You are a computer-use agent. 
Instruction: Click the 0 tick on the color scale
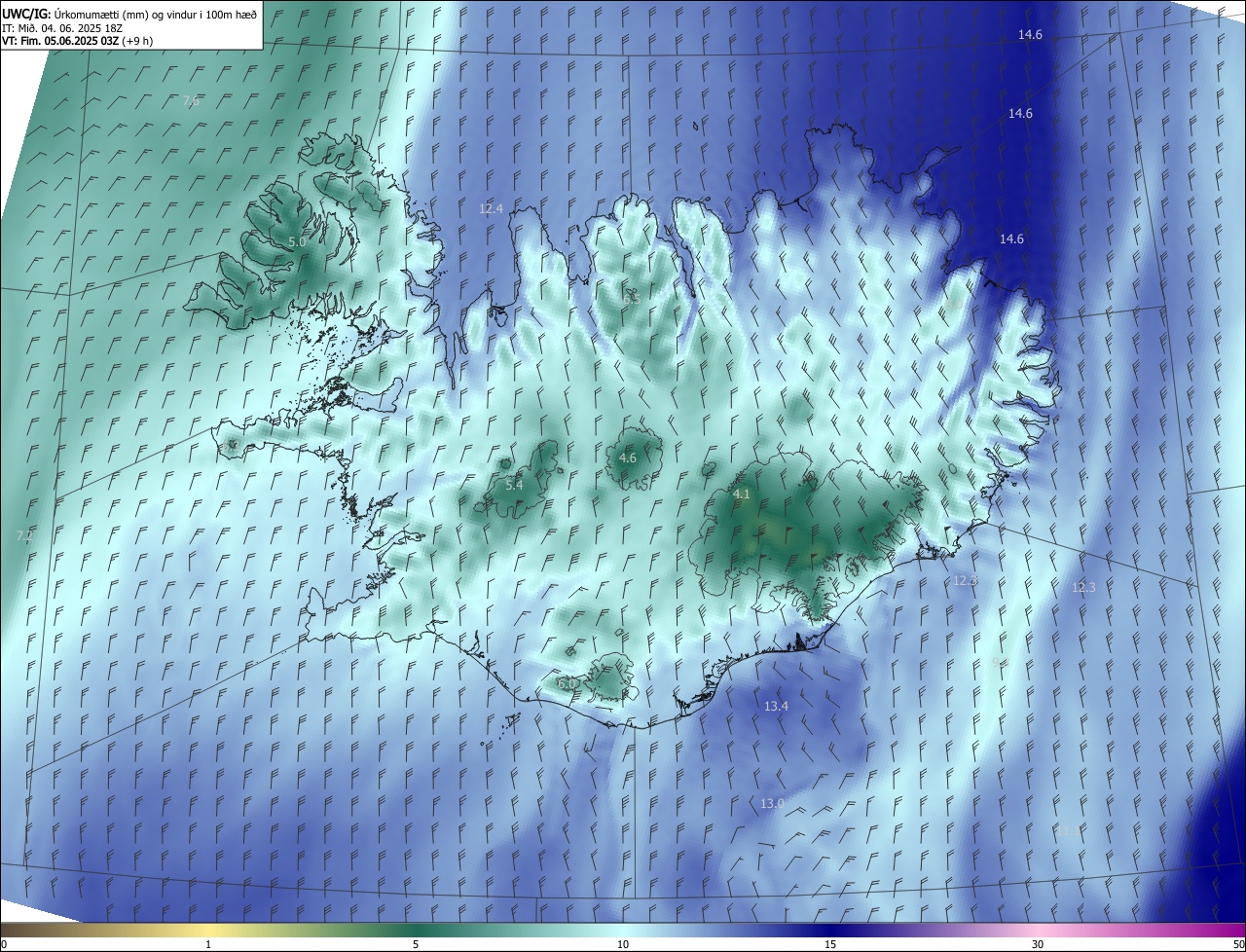point(4,944)
